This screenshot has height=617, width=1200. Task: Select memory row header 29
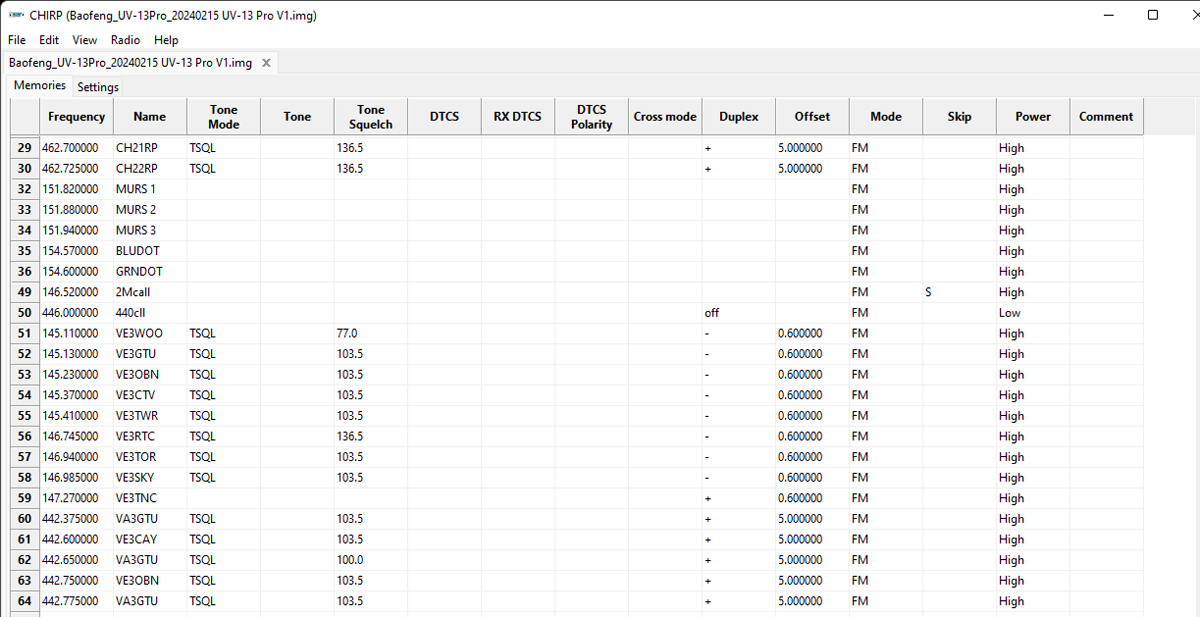click(x=24, y=148)
